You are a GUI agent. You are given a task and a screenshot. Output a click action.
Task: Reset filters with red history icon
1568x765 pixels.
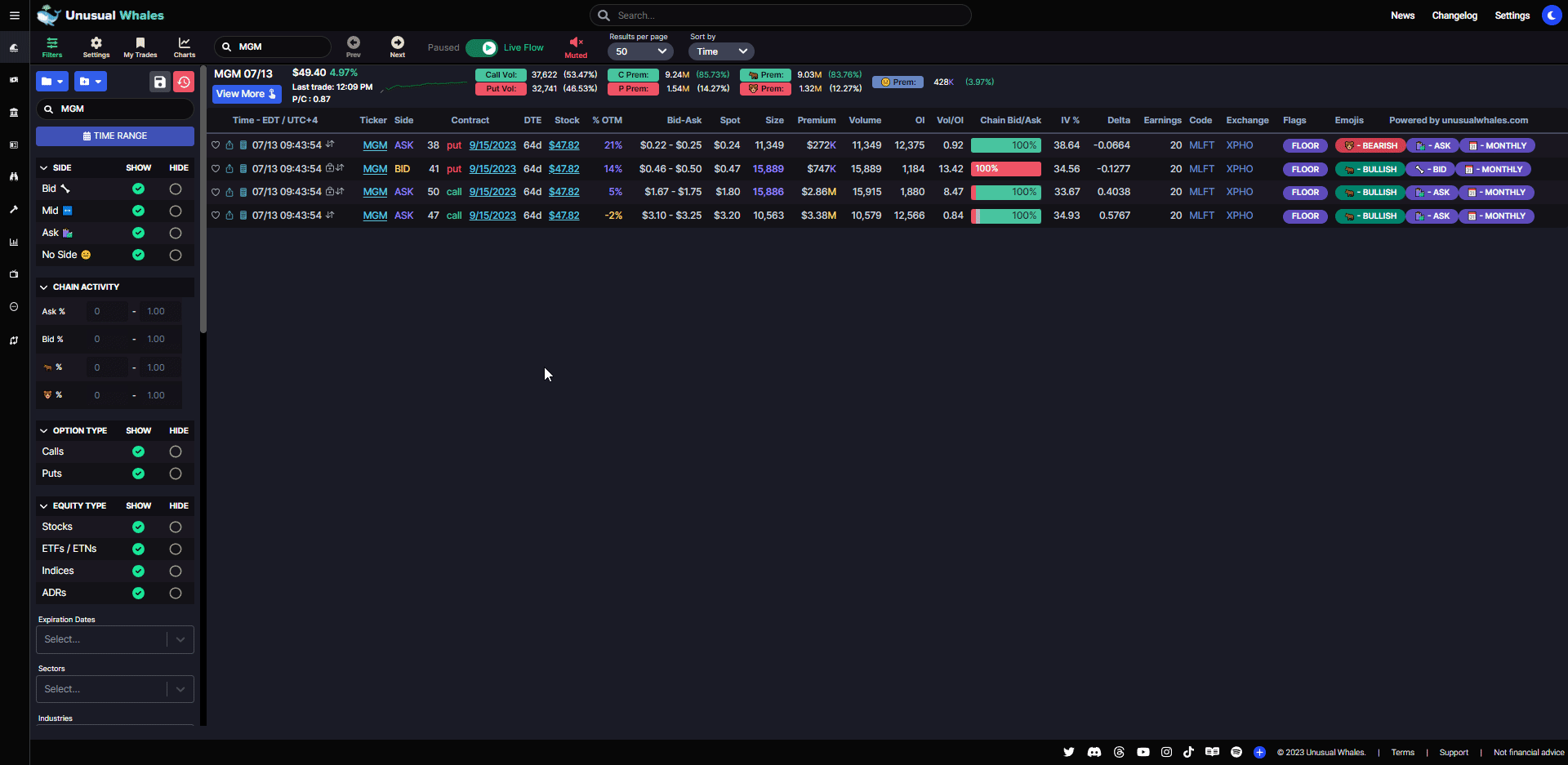pos(185,82)
